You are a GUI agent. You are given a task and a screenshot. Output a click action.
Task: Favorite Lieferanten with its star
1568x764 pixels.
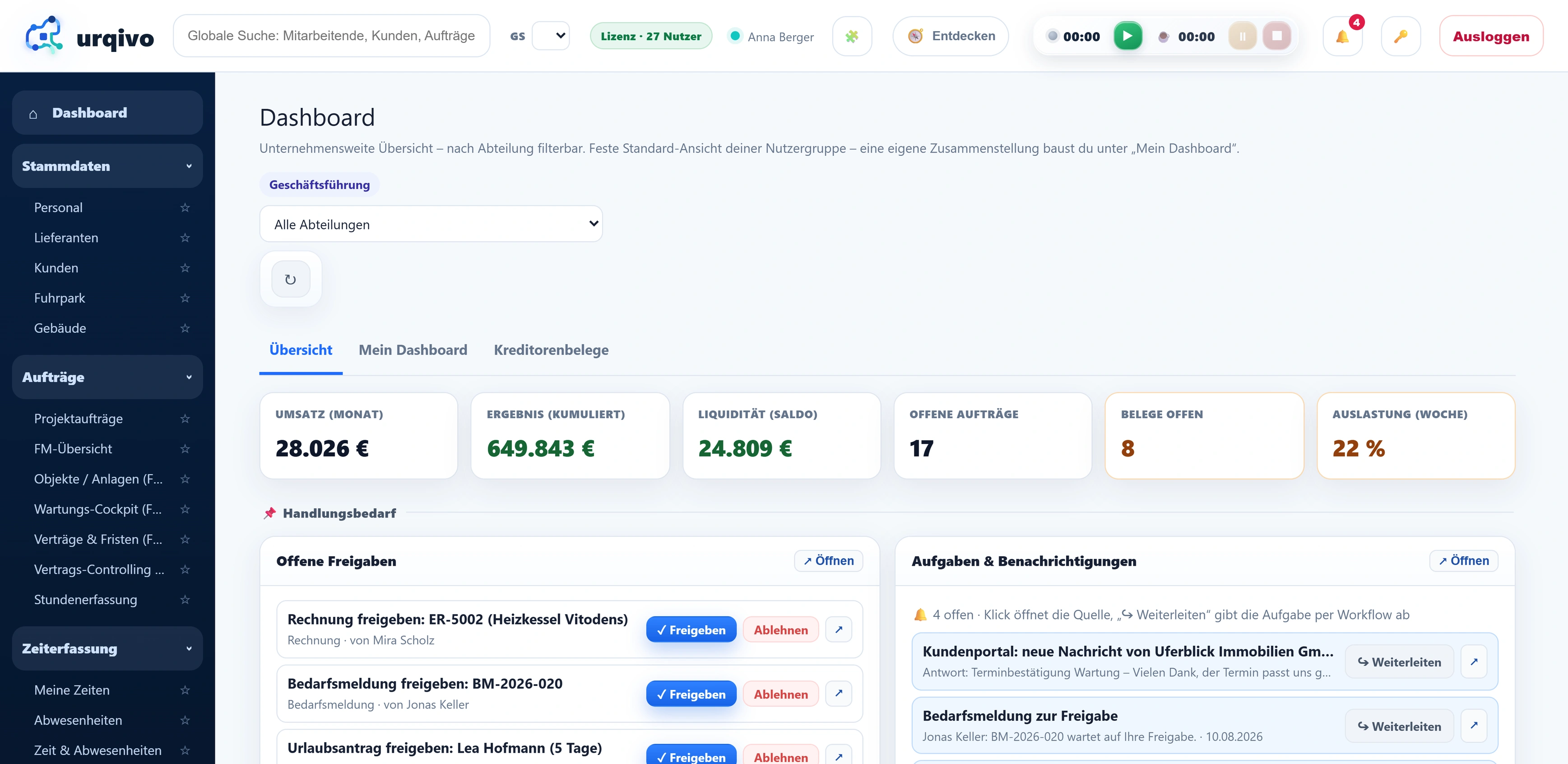click(185, 238)
